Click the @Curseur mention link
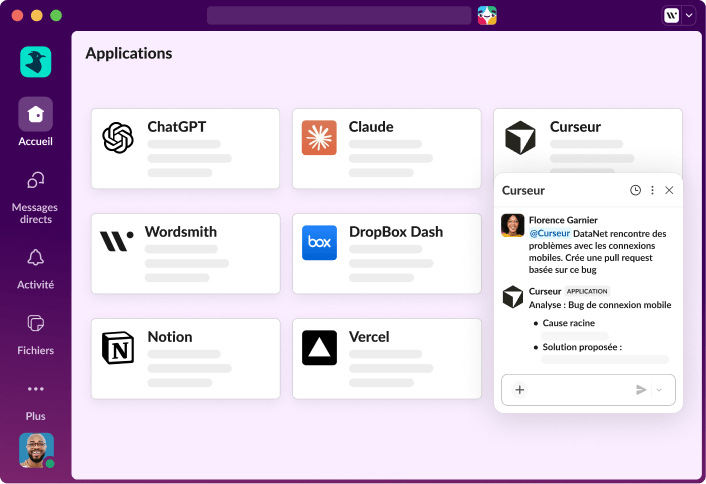 click(x=550, y=233)
